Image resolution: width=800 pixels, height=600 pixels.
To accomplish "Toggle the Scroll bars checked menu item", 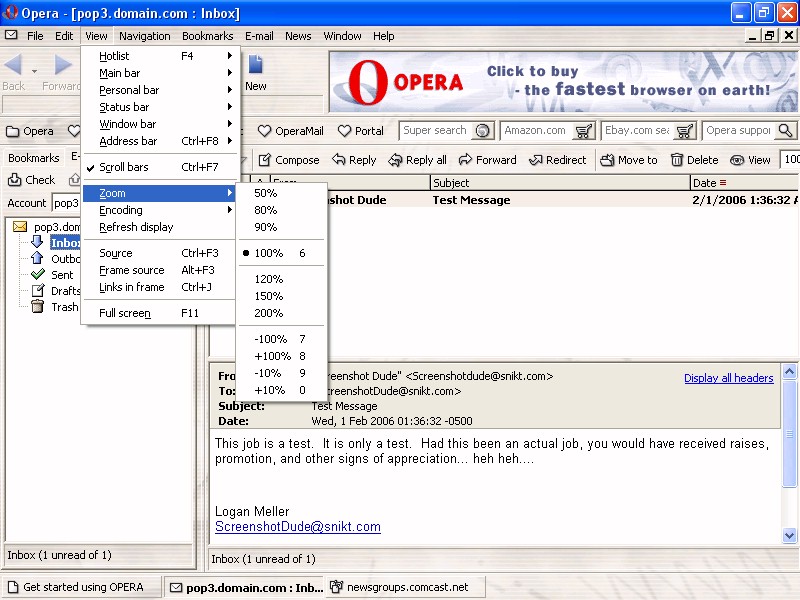I will 159,167.
